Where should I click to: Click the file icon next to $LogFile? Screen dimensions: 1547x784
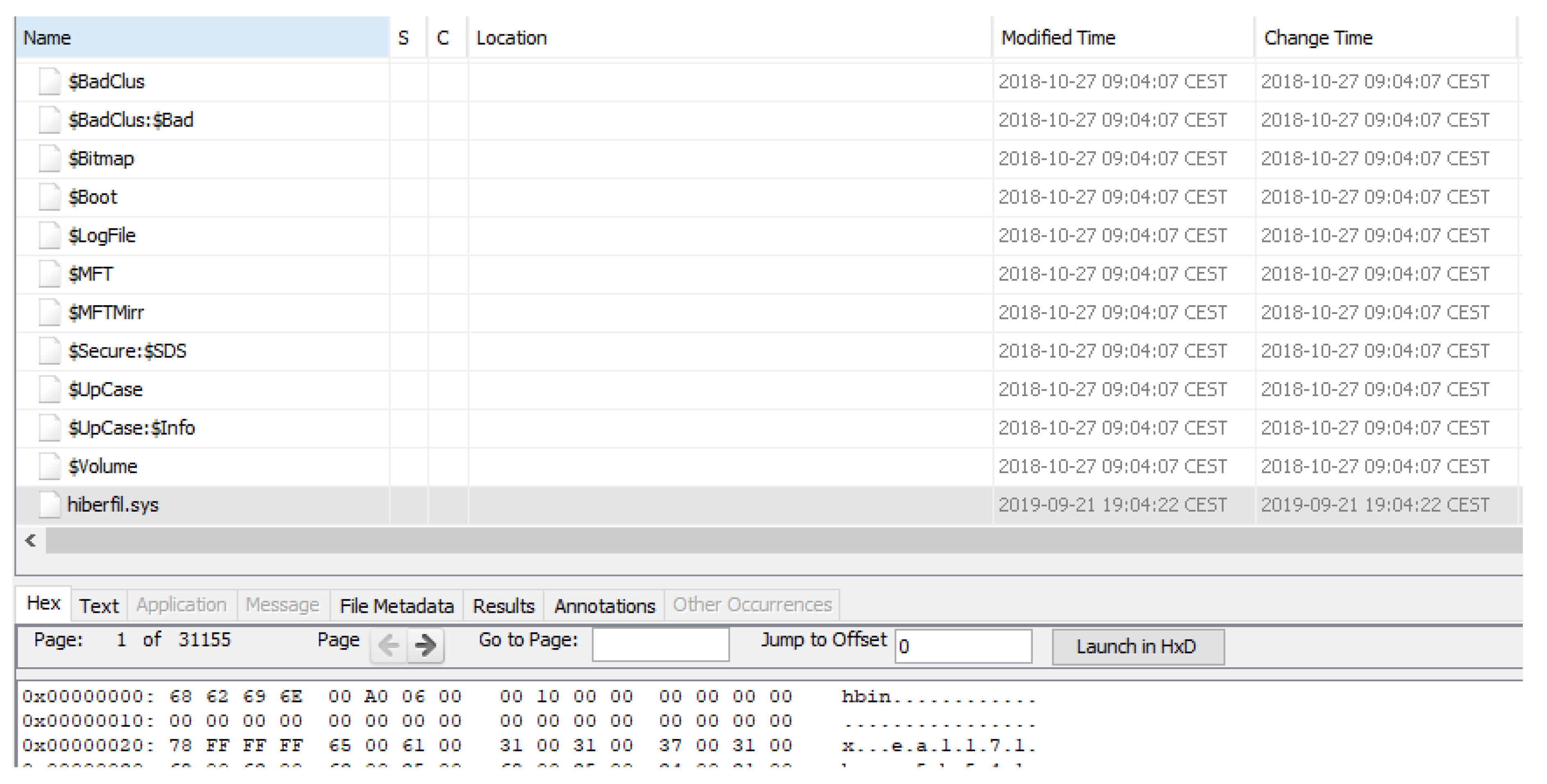pyautogui.click(x=49, y=235)
